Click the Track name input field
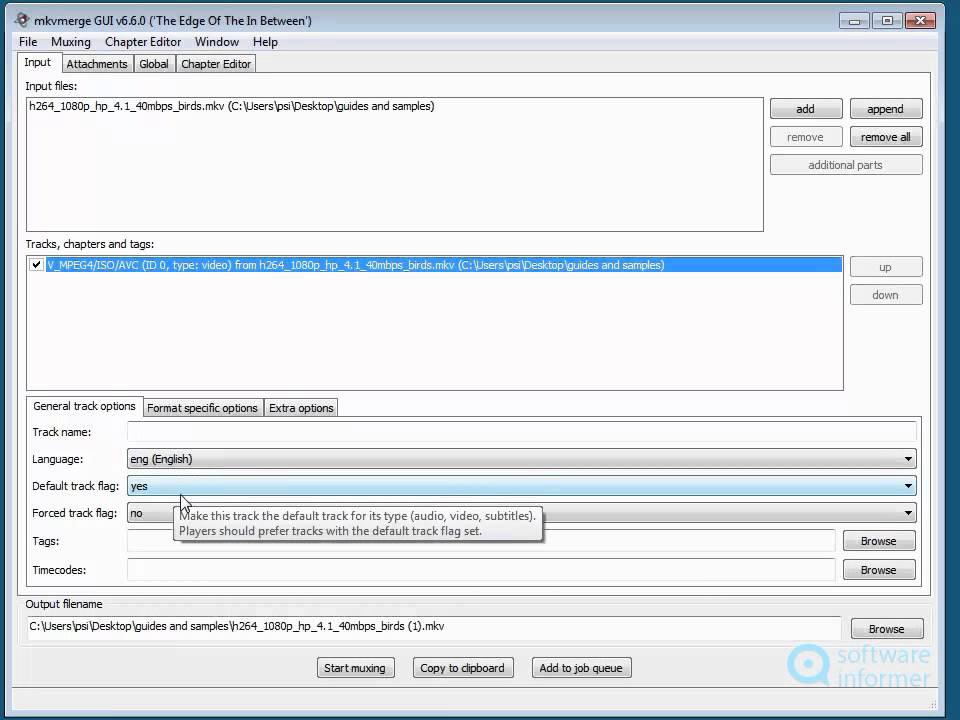 tap(522, 432)
